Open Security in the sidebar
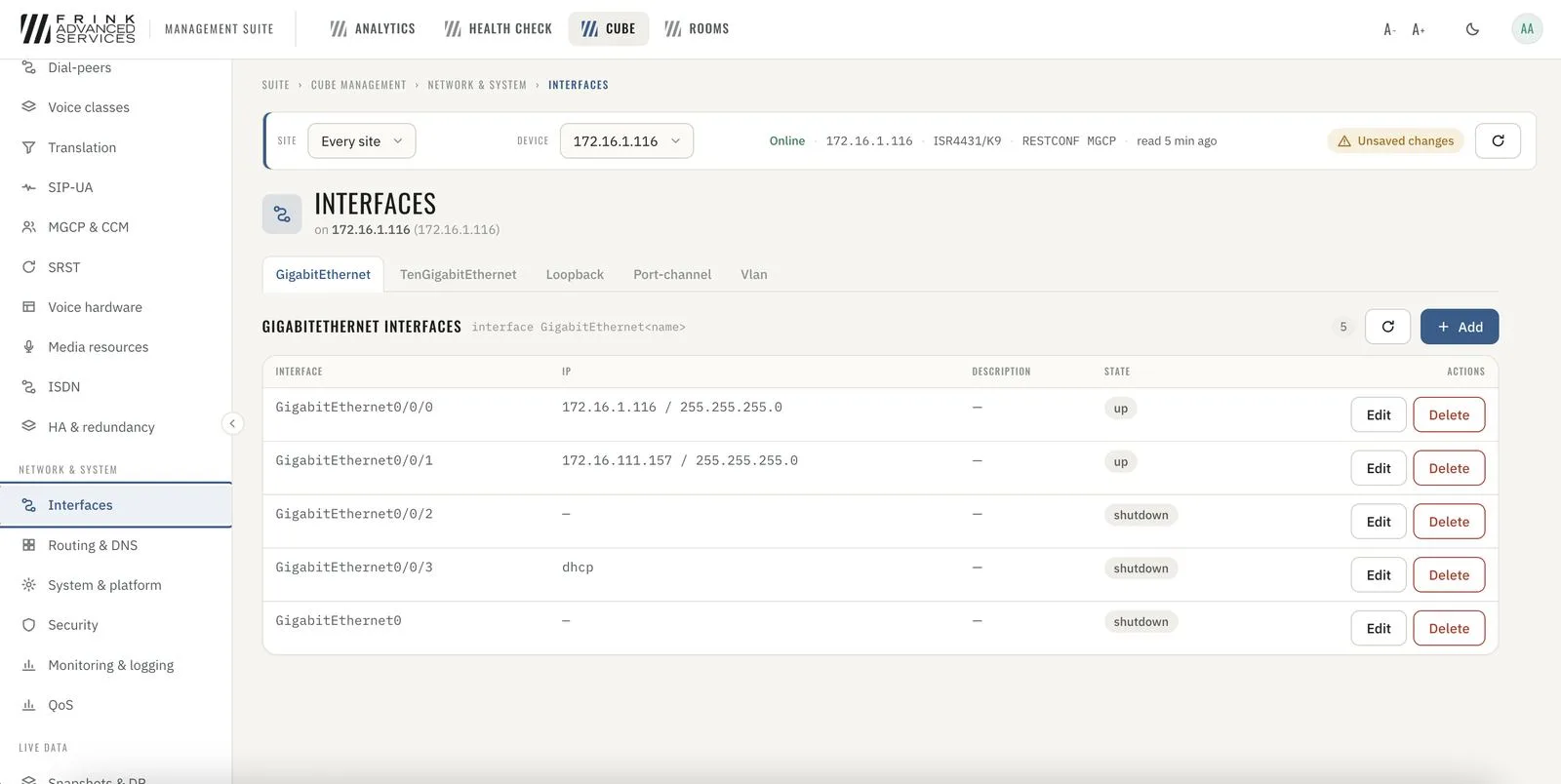Screen dimensions: 1561x784 point(115,625)
